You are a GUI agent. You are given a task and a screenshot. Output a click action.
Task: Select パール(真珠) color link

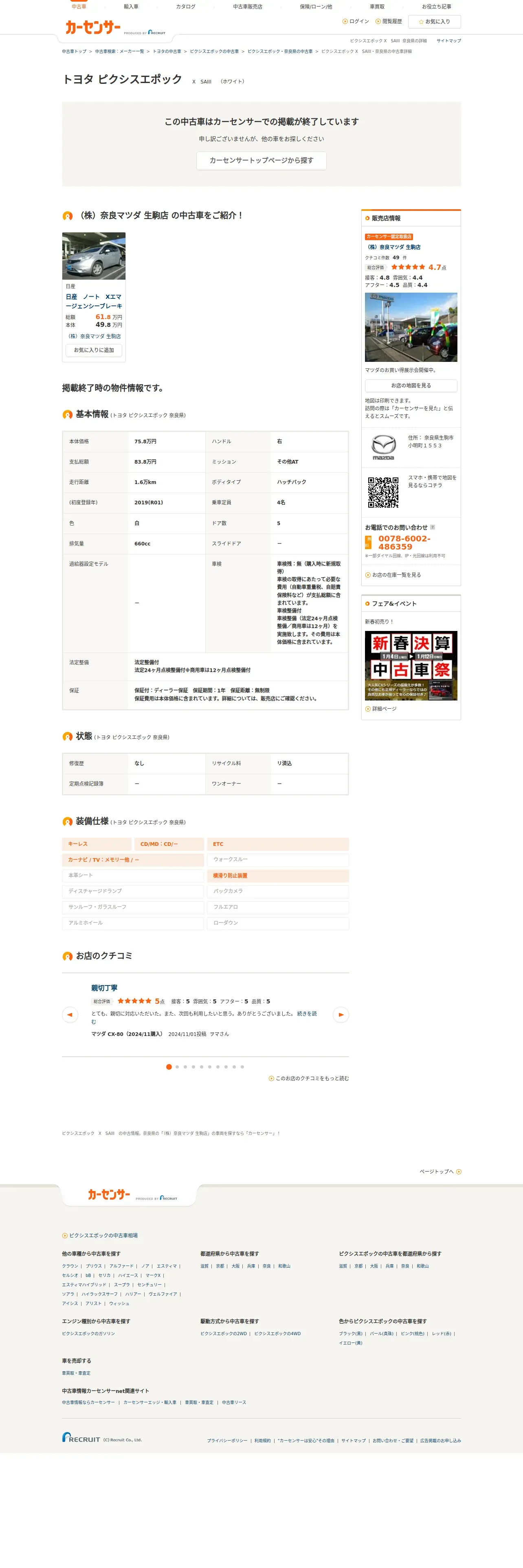point(382,1333)
